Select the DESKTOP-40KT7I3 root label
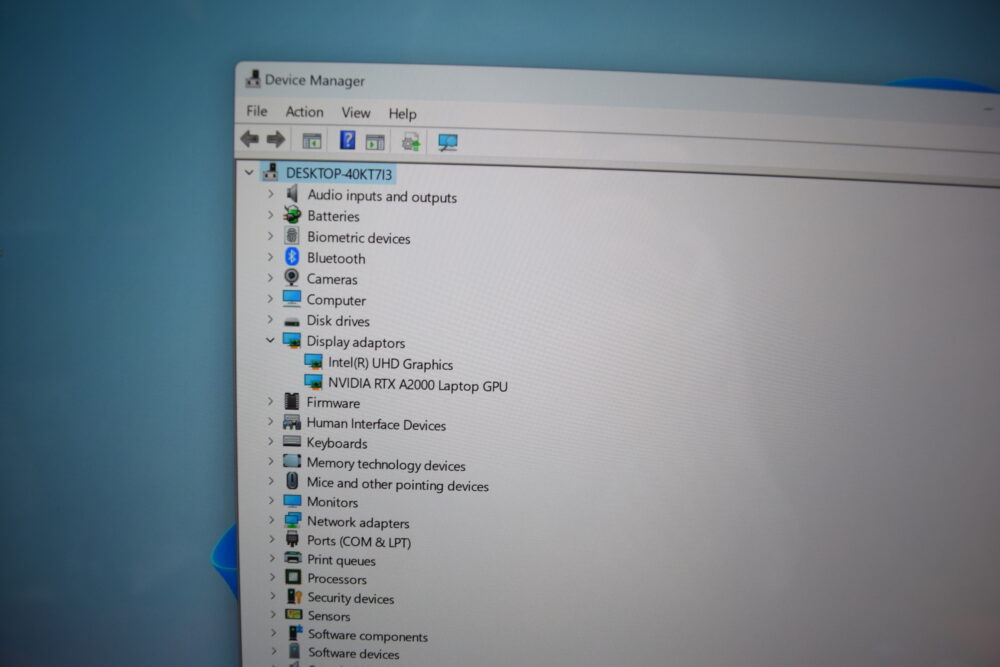This screenshot has height=667, width=1000. click(339, 173)
